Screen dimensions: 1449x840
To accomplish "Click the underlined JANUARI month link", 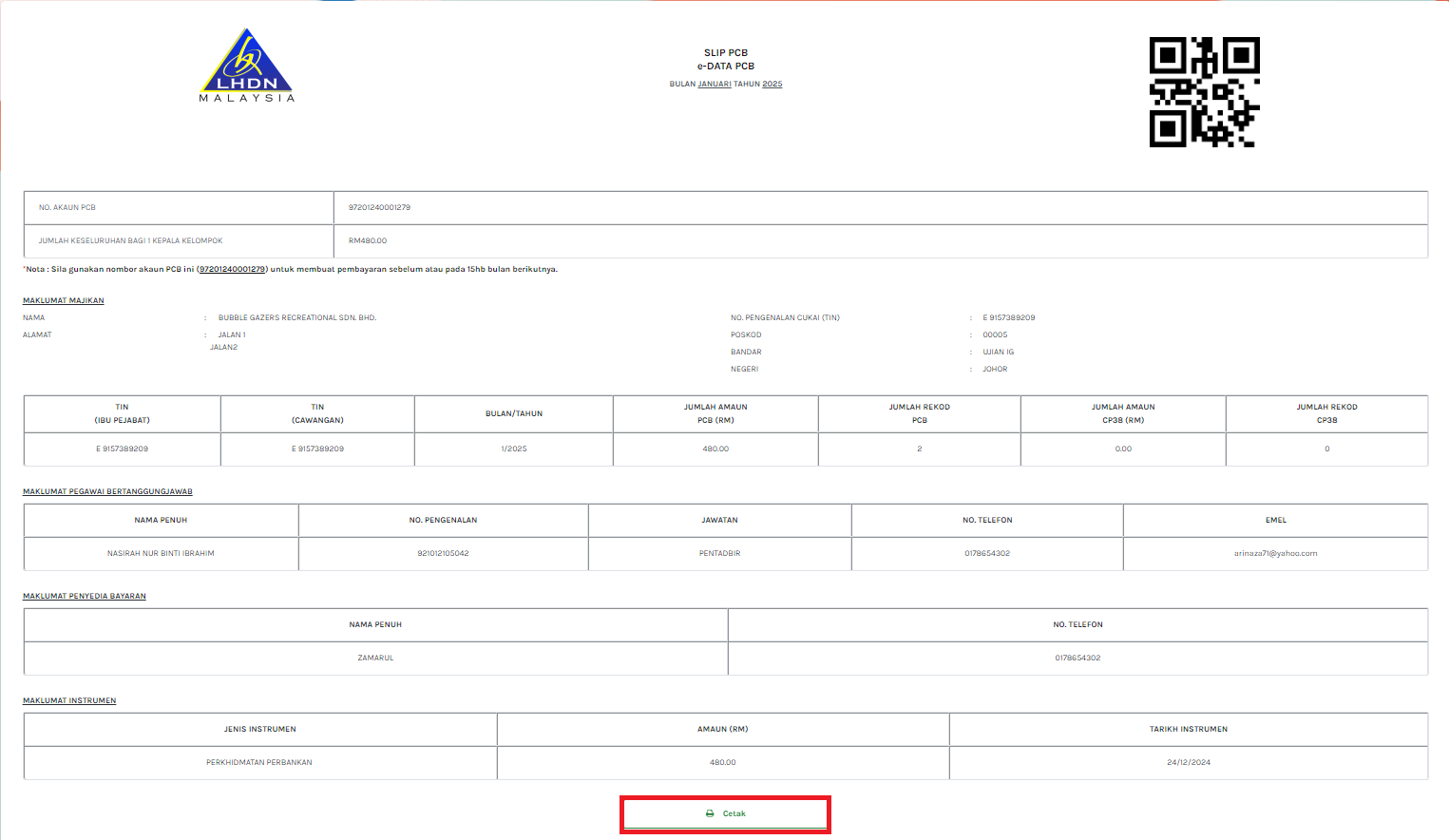I will (x=712, y=84).
